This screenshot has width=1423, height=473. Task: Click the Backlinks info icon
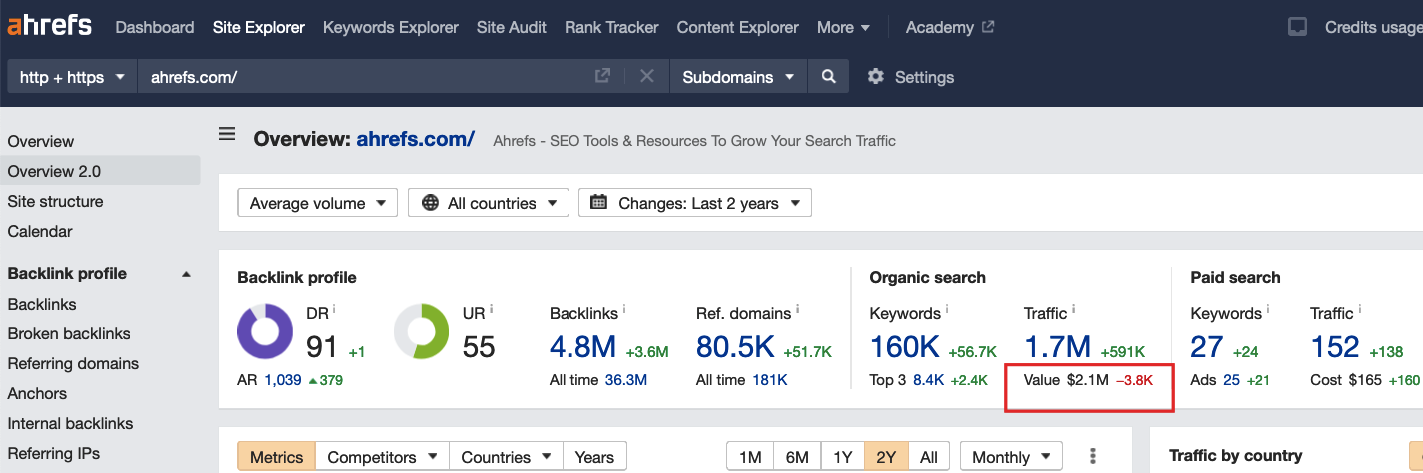(x=626, y=309)
